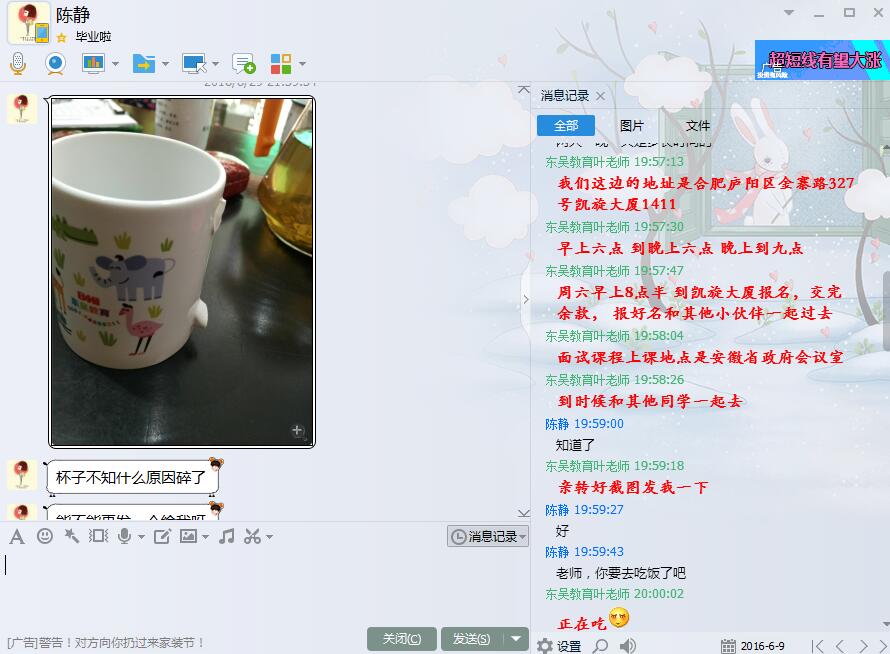The image size is (890, 654).
Task: Click the send file folder icon
Action: click(x=144, y=63)
